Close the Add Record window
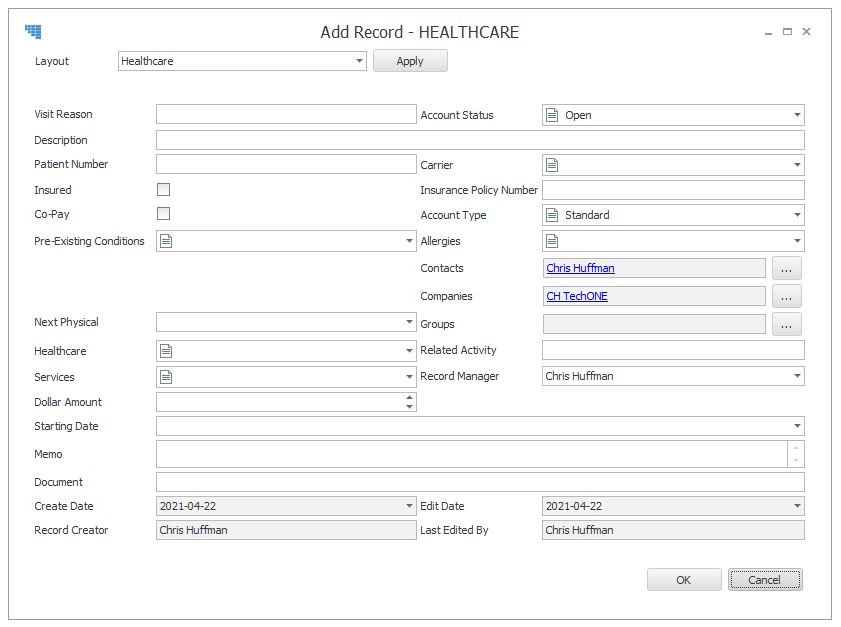Viewport: 841px width, 627px height. coord(806,32)
